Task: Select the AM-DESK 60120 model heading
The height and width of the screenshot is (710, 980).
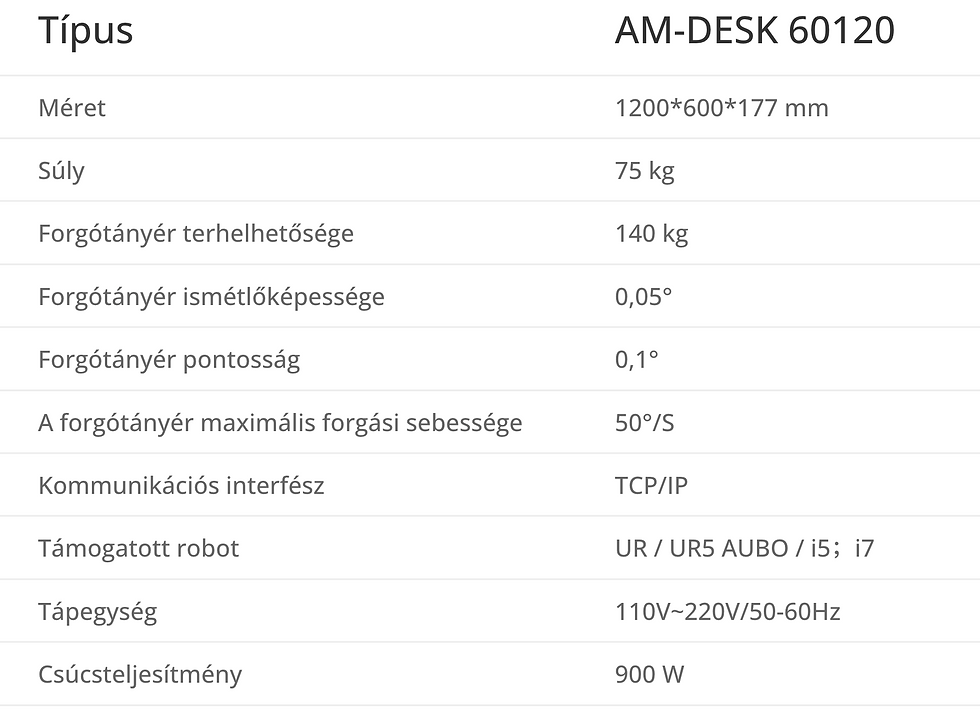Action: click(754, 31)
